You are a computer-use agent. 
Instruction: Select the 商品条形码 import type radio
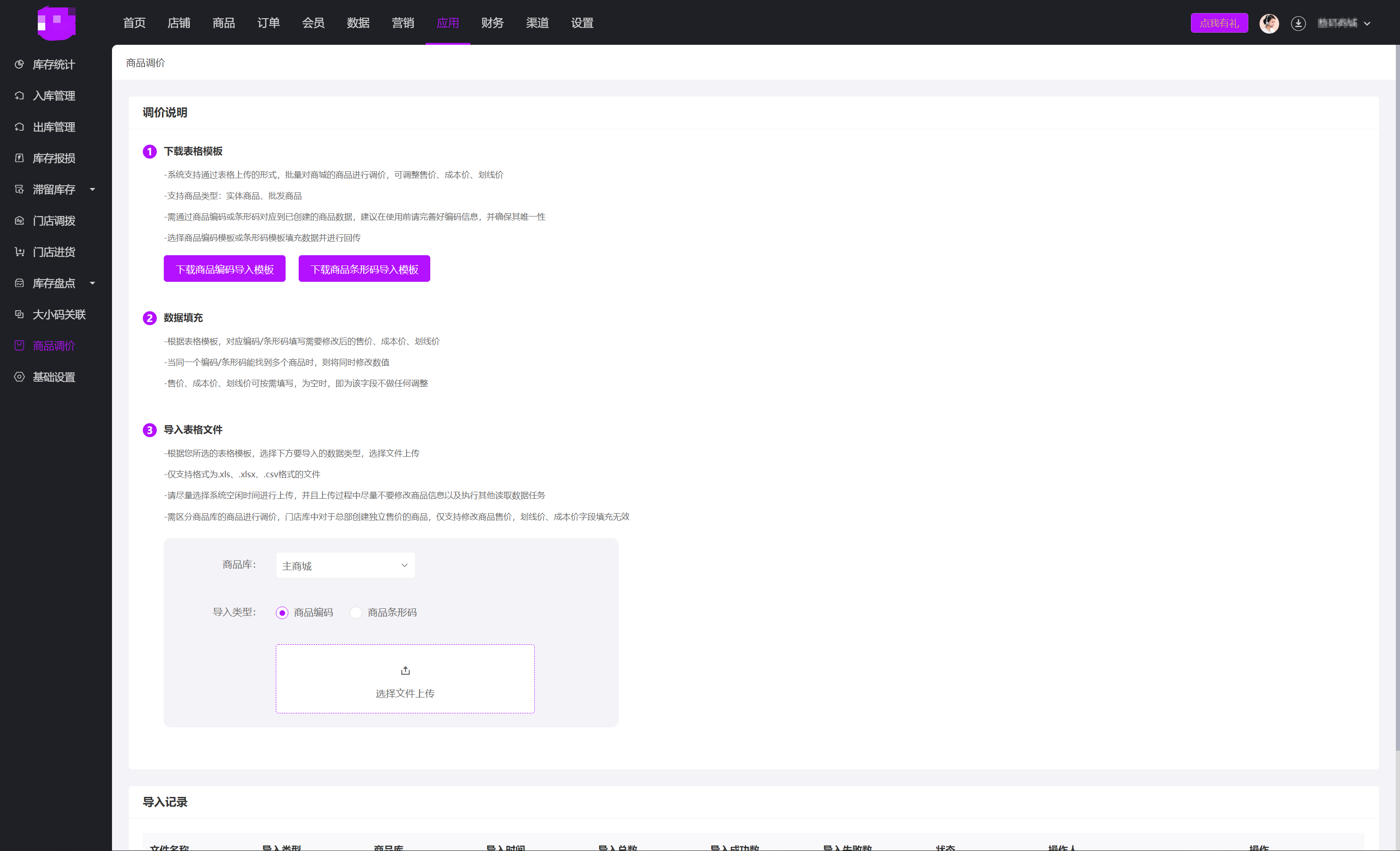click(356, 613)
